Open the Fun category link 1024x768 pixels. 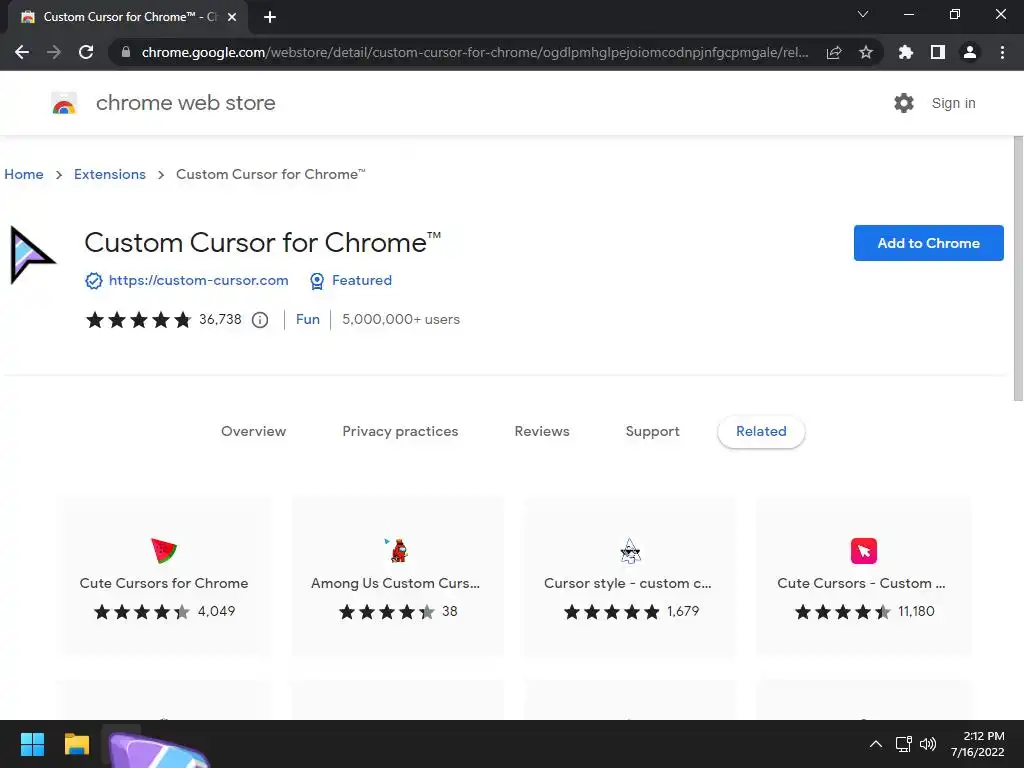(x=308, y=319)
